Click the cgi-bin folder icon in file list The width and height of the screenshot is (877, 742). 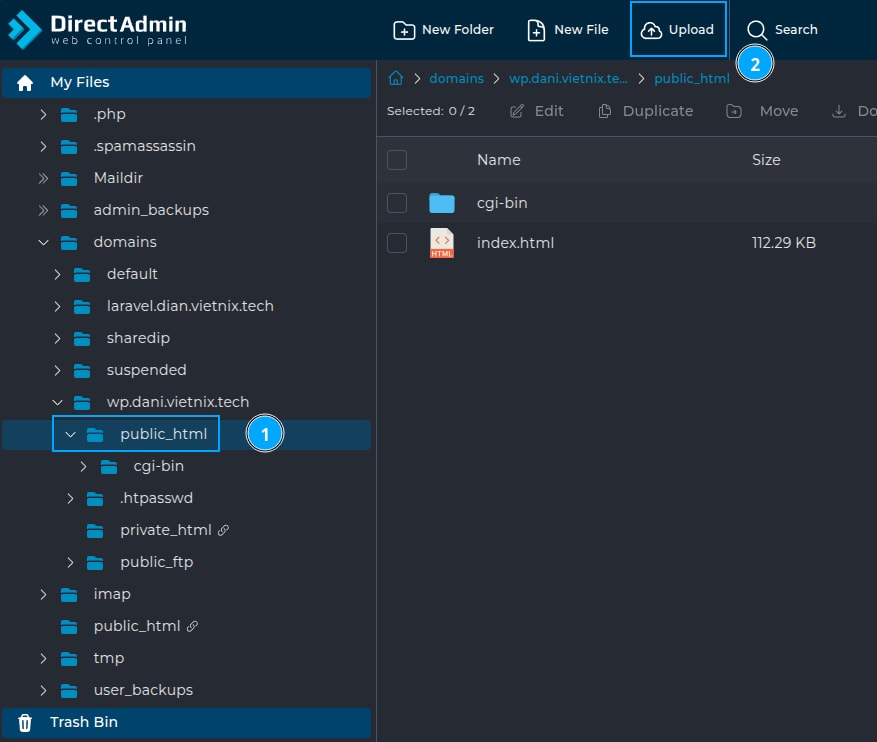pos(441,203)
